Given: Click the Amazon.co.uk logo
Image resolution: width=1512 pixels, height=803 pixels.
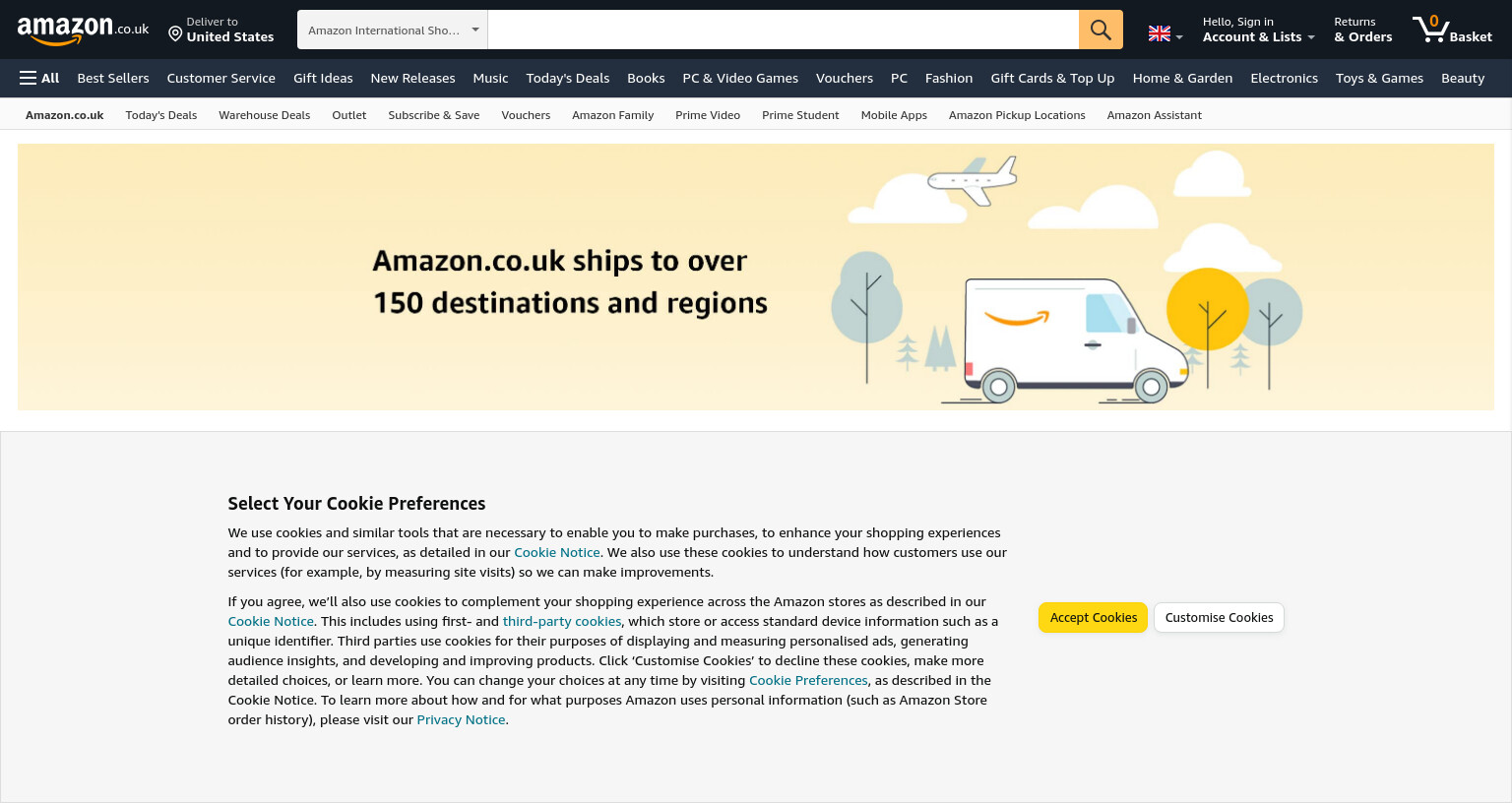Looking at the screenshot, I should (83, 31).
